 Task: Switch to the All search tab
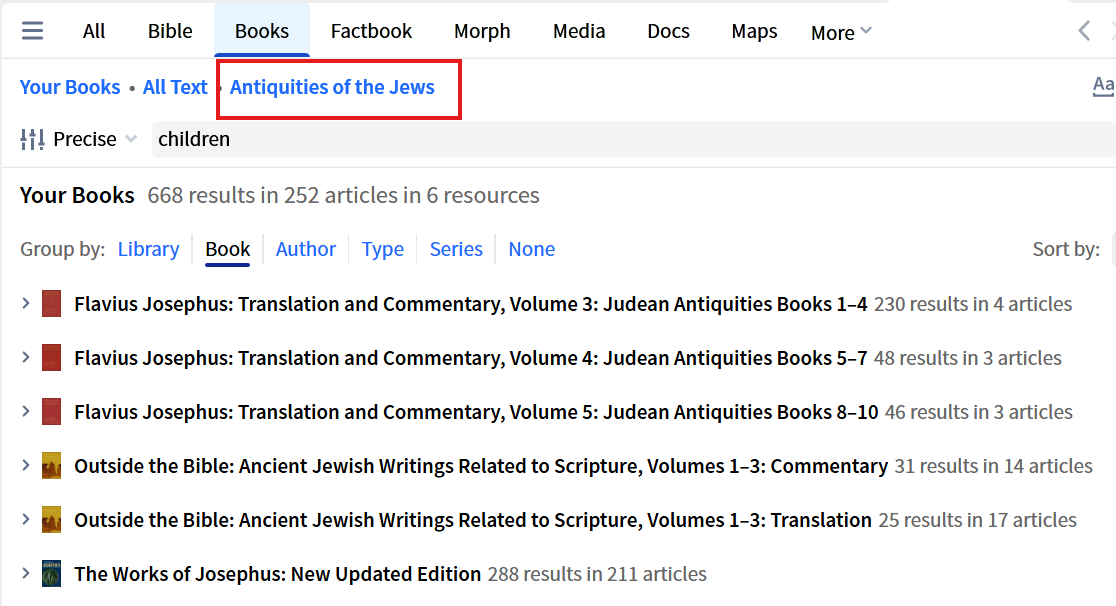[x=93, y=31]
